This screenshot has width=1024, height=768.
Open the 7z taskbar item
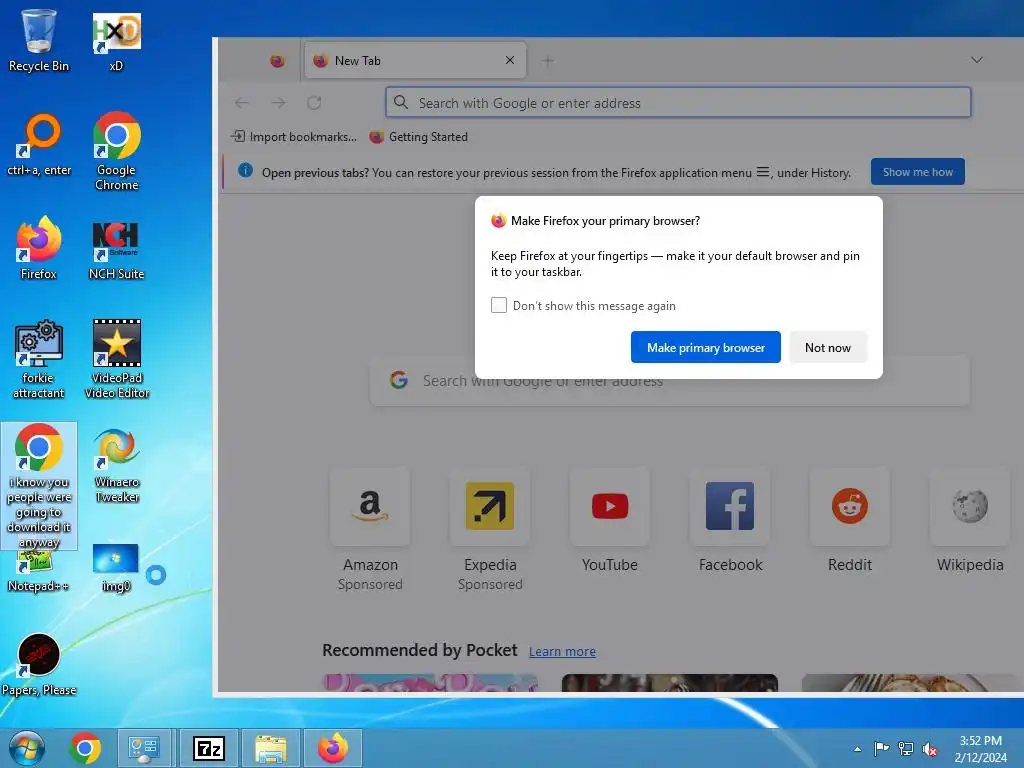coord(208,748)
